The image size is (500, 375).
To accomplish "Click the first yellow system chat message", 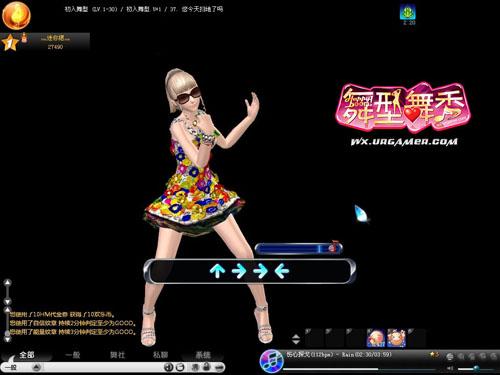I will pos(62,314).
